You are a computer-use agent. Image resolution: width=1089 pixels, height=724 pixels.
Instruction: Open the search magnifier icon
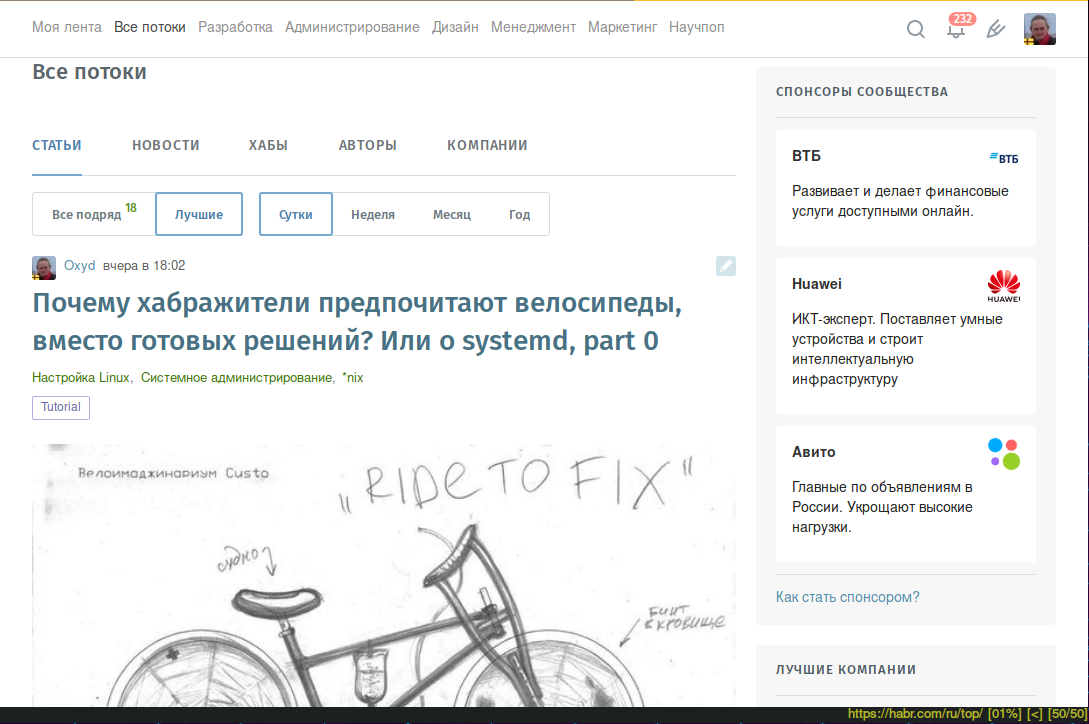click(x=915, y=29)
